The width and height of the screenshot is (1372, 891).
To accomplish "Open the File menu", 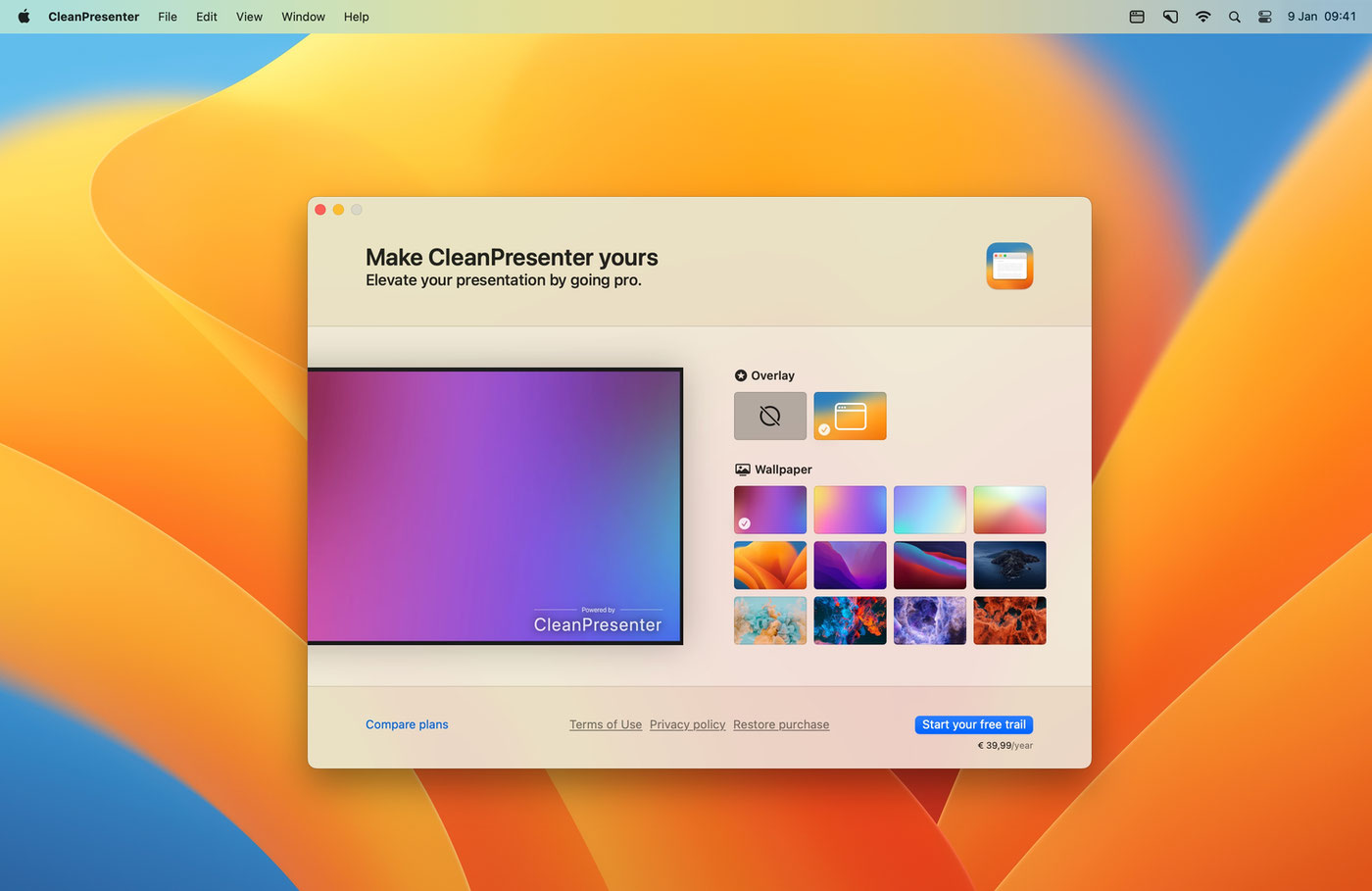I will [168, 17].
